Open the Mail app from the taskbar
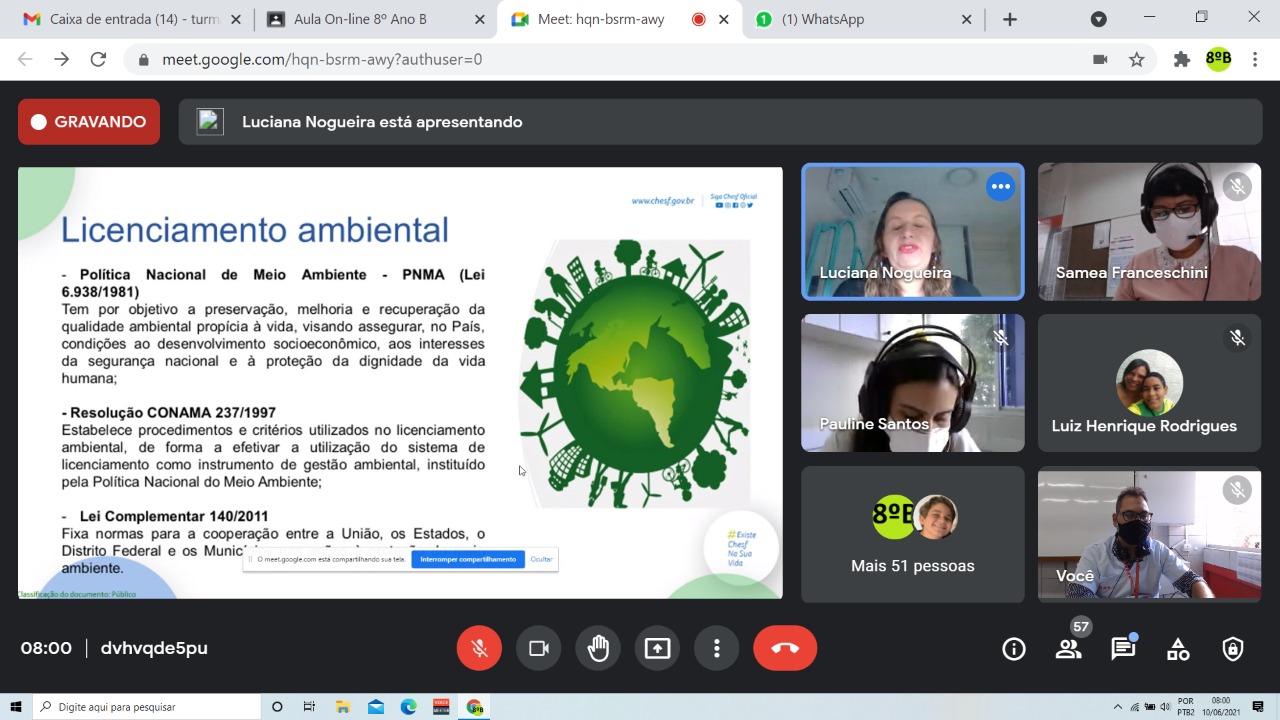 click(x=376, y=707)
